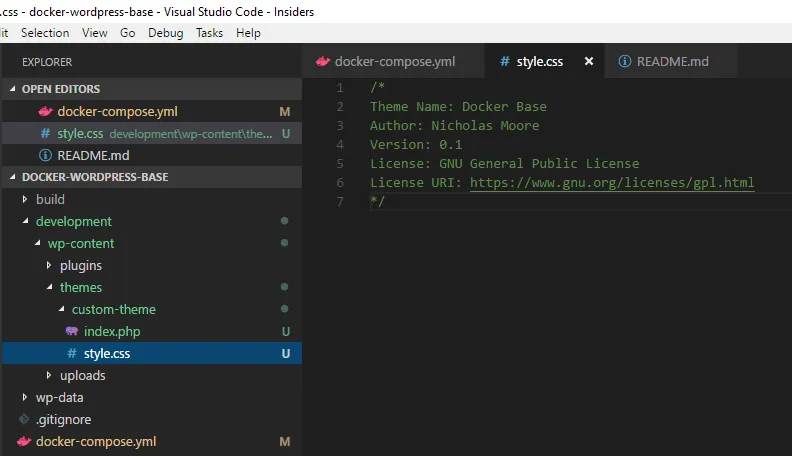The width and height of the screenshot is (792, 456).
Task: Click the info icon on README.md tab
Action: [625, 61]
